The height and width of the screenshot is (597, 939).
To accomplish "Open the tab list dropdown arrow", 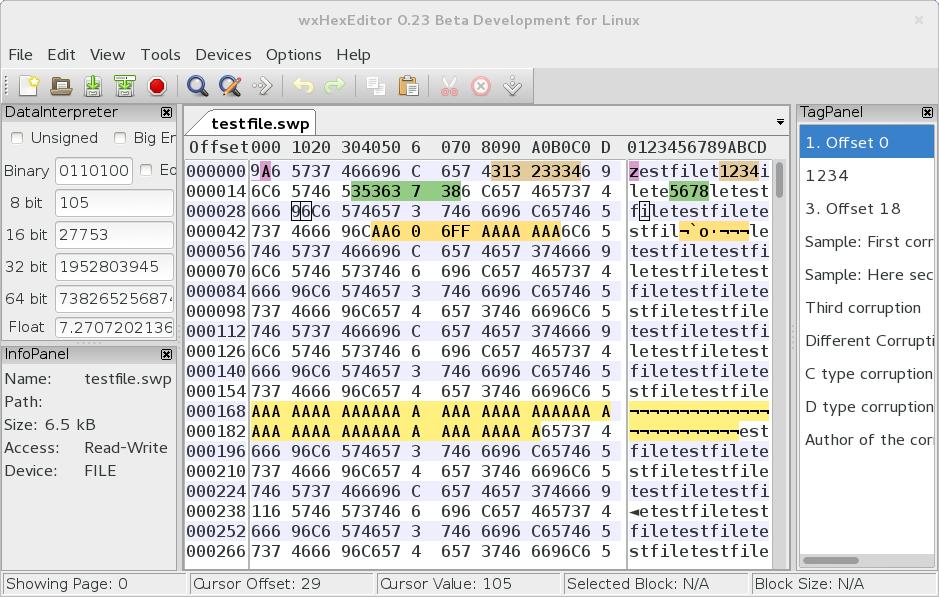I will tap(780, 122).
